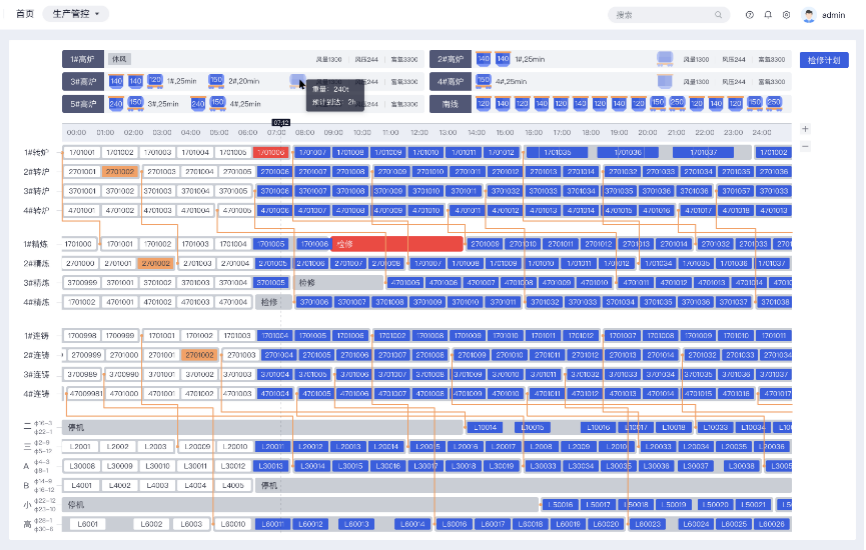Select block L4001 in B row

(x=82, y=485)
